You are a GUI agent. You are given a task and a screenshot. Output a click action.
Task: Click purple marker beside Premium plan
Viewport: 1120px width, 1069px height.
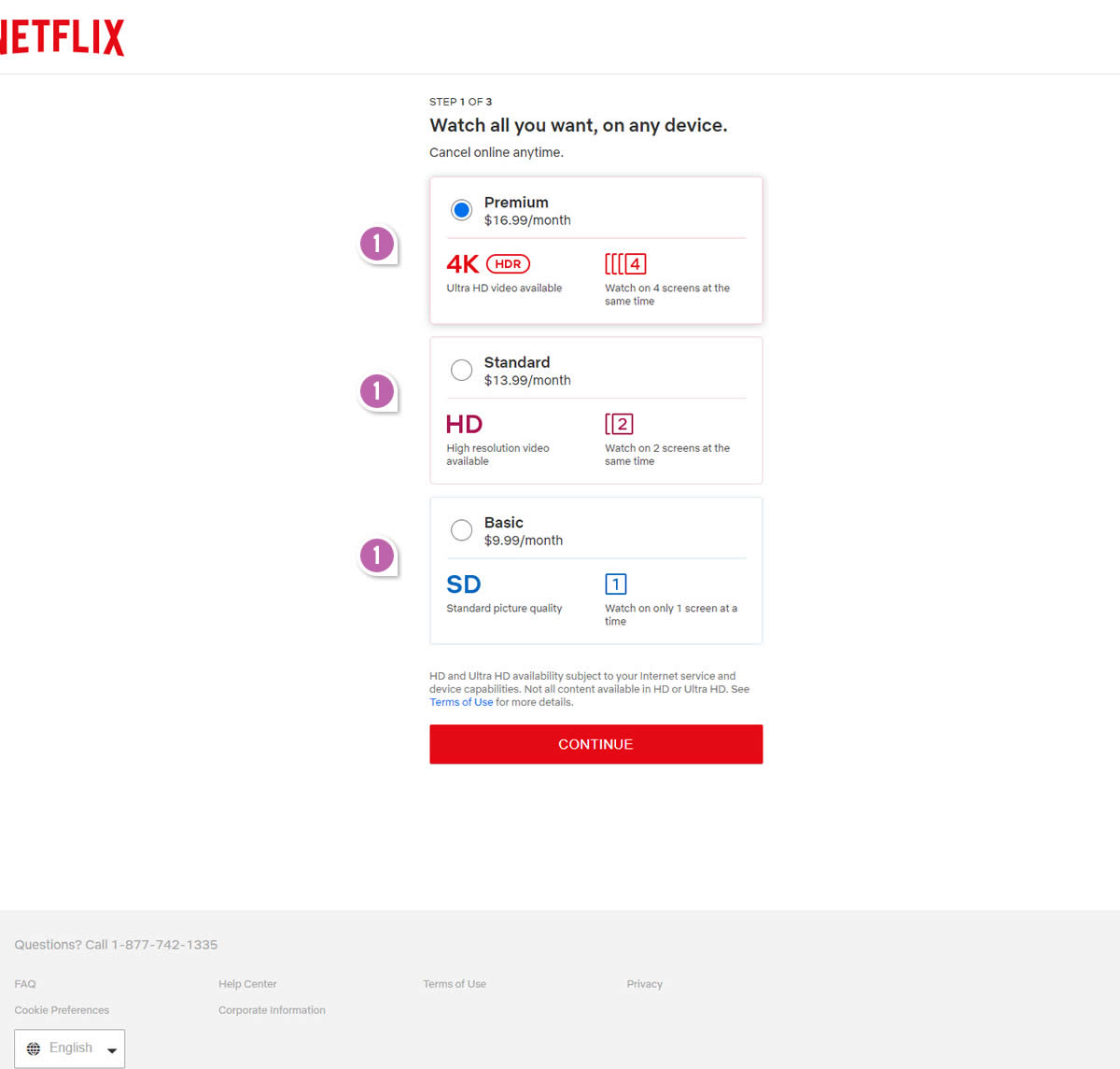[x=377, y=245]
